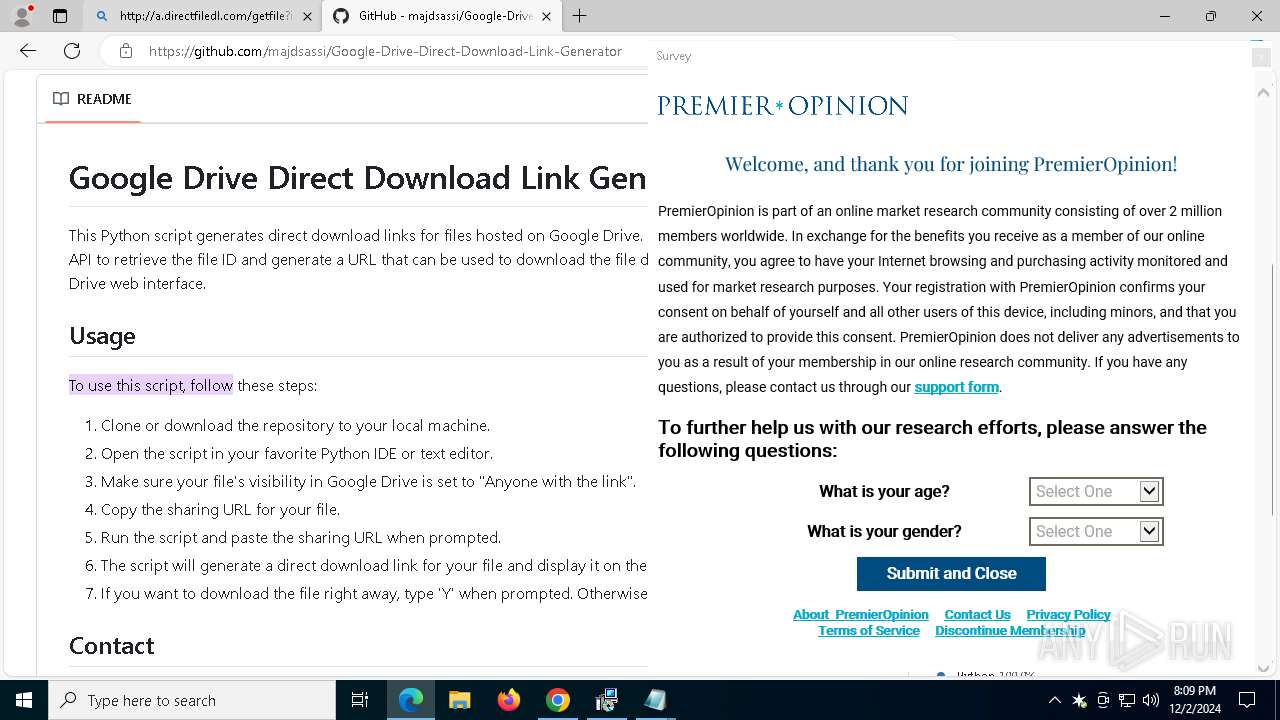Close the Survey panel
Image resolution: width=1280 pixels, height=720 pixels.
coord(1260,58)
